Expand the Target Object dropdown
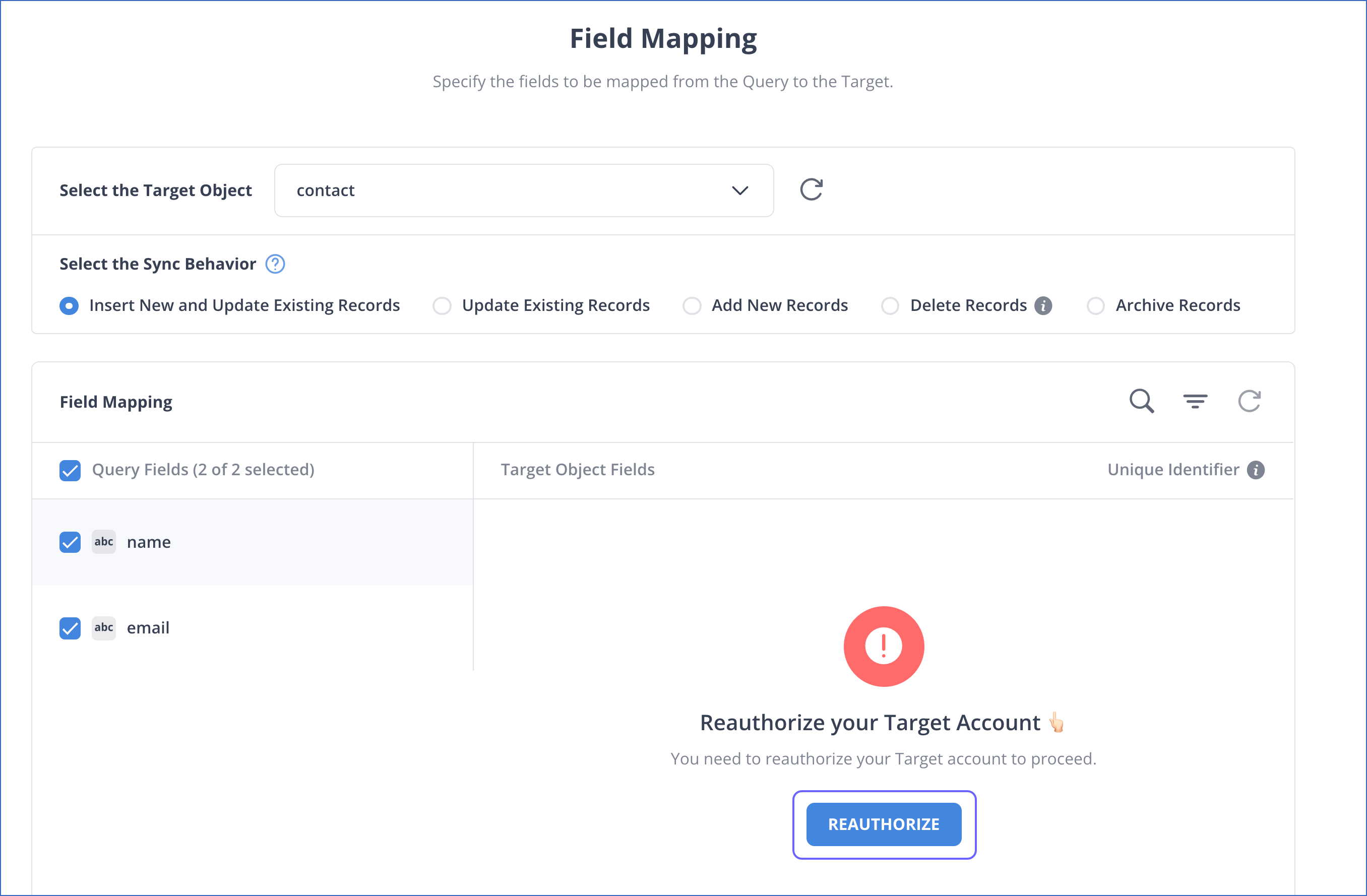This screenshot has width=1367, height=896. [742, 189]
